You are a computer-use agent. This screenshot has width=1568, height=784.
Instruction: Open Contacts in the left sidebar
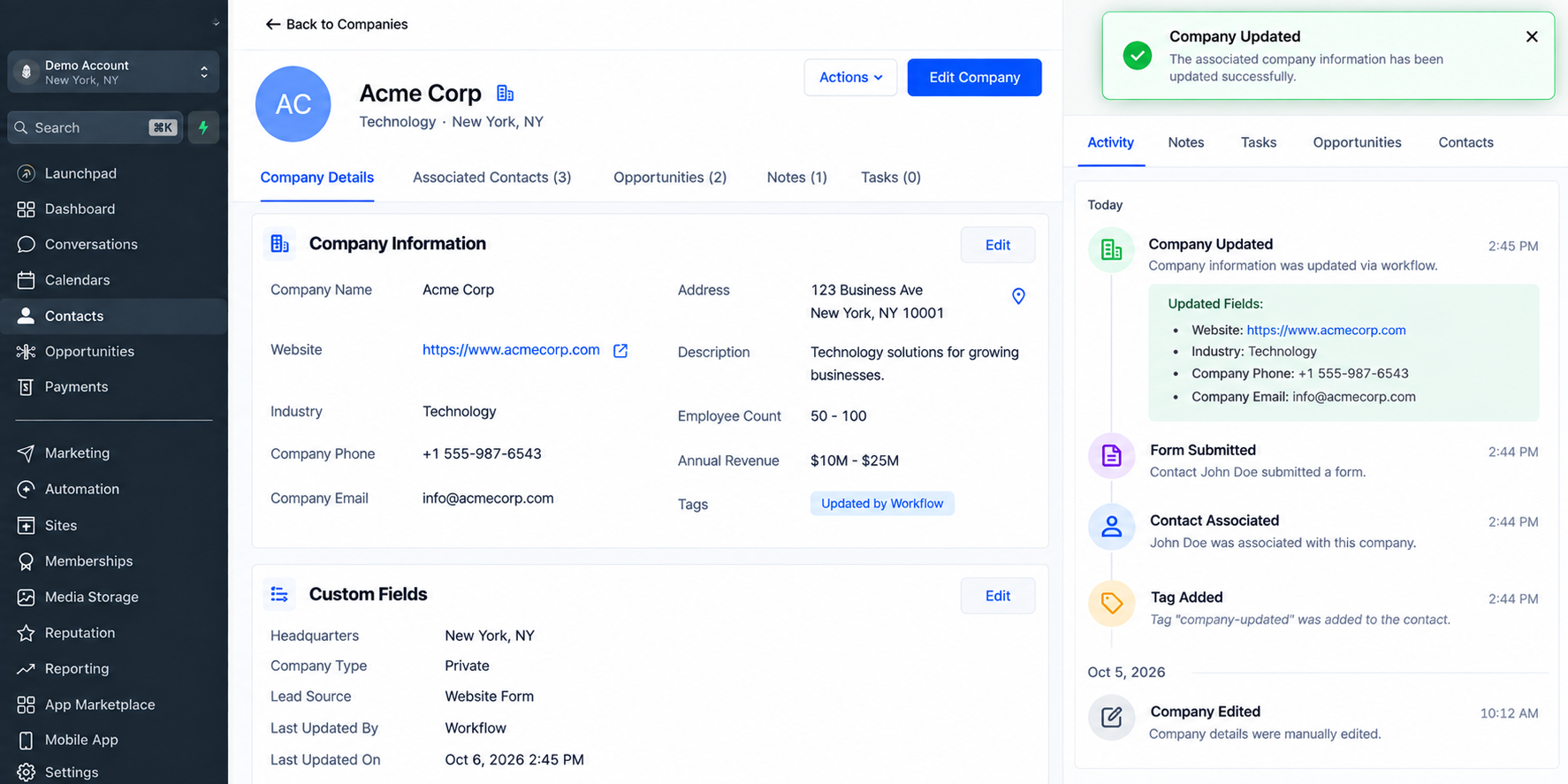[113, 316]
